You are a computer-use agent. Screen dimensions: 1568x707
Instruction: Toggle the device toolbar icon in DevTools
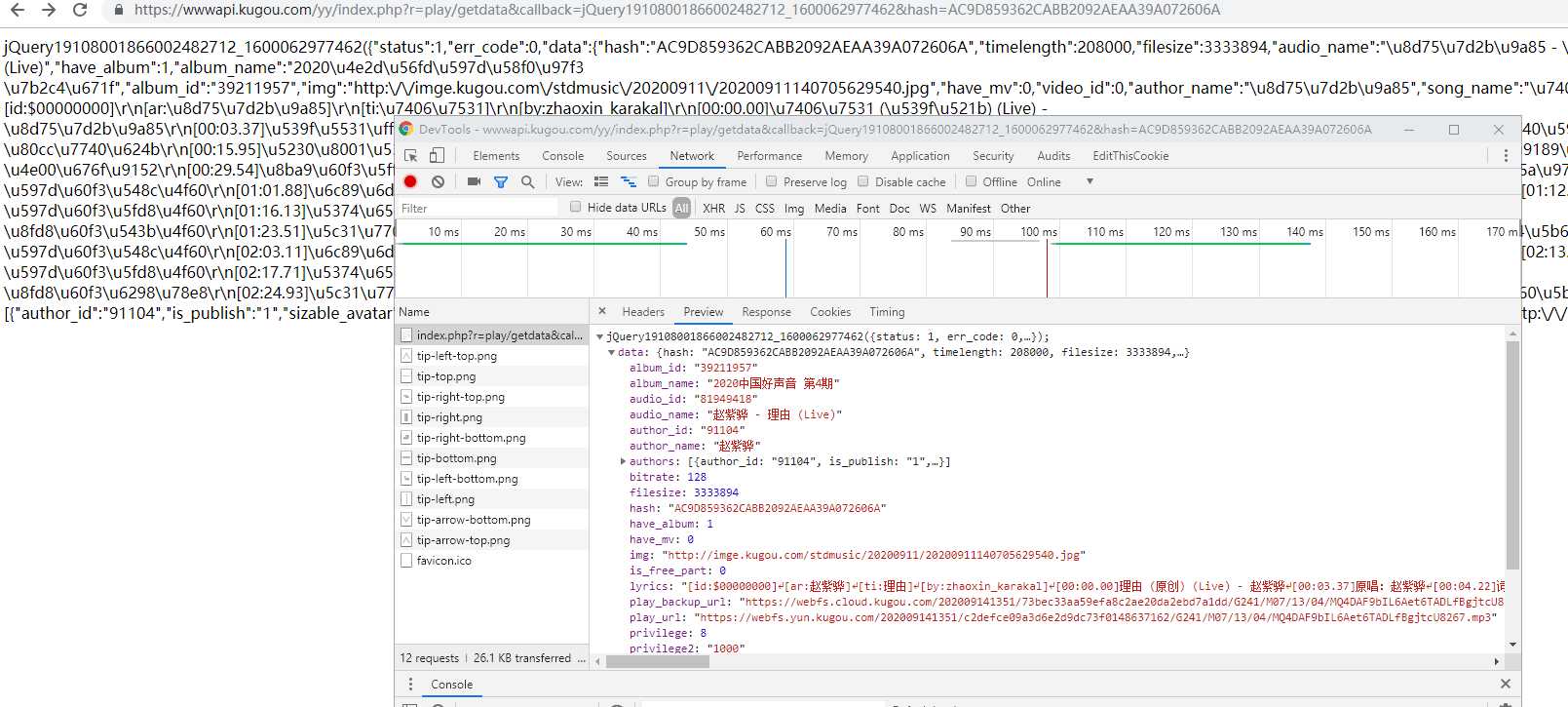pos(437,156)
